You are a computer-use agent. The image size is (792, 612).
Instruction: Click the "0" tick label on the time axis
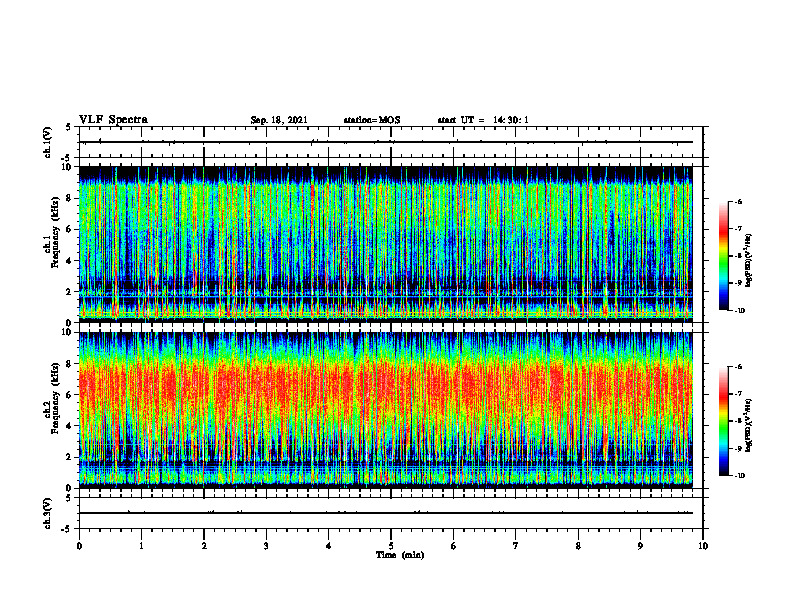[79, 546]
